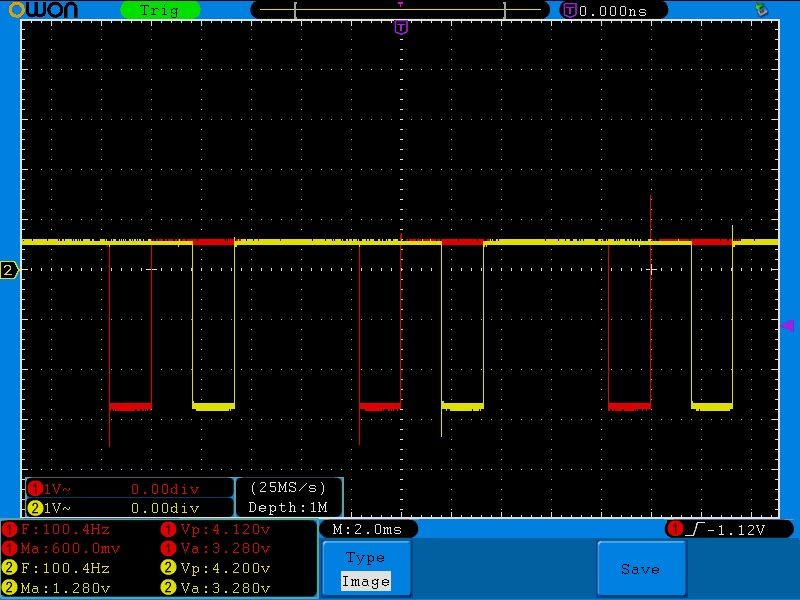Click the M:2.0ms timebase readout

coord(367,529)
